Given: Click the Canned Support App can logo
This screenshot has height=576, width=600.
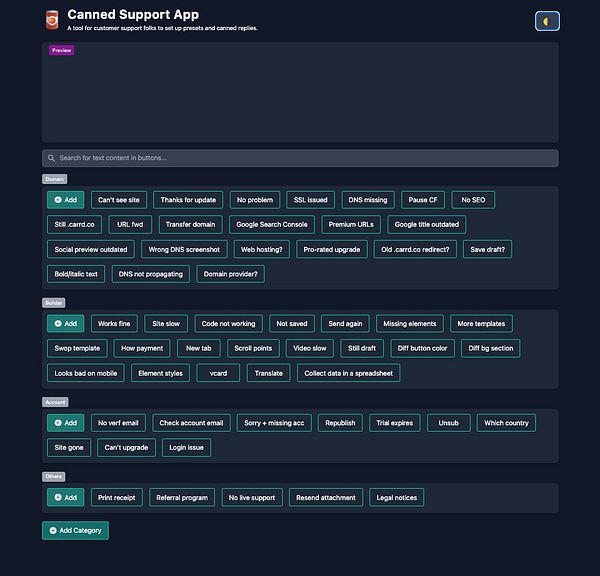Looking at the screenshot, I should [52, 20].
